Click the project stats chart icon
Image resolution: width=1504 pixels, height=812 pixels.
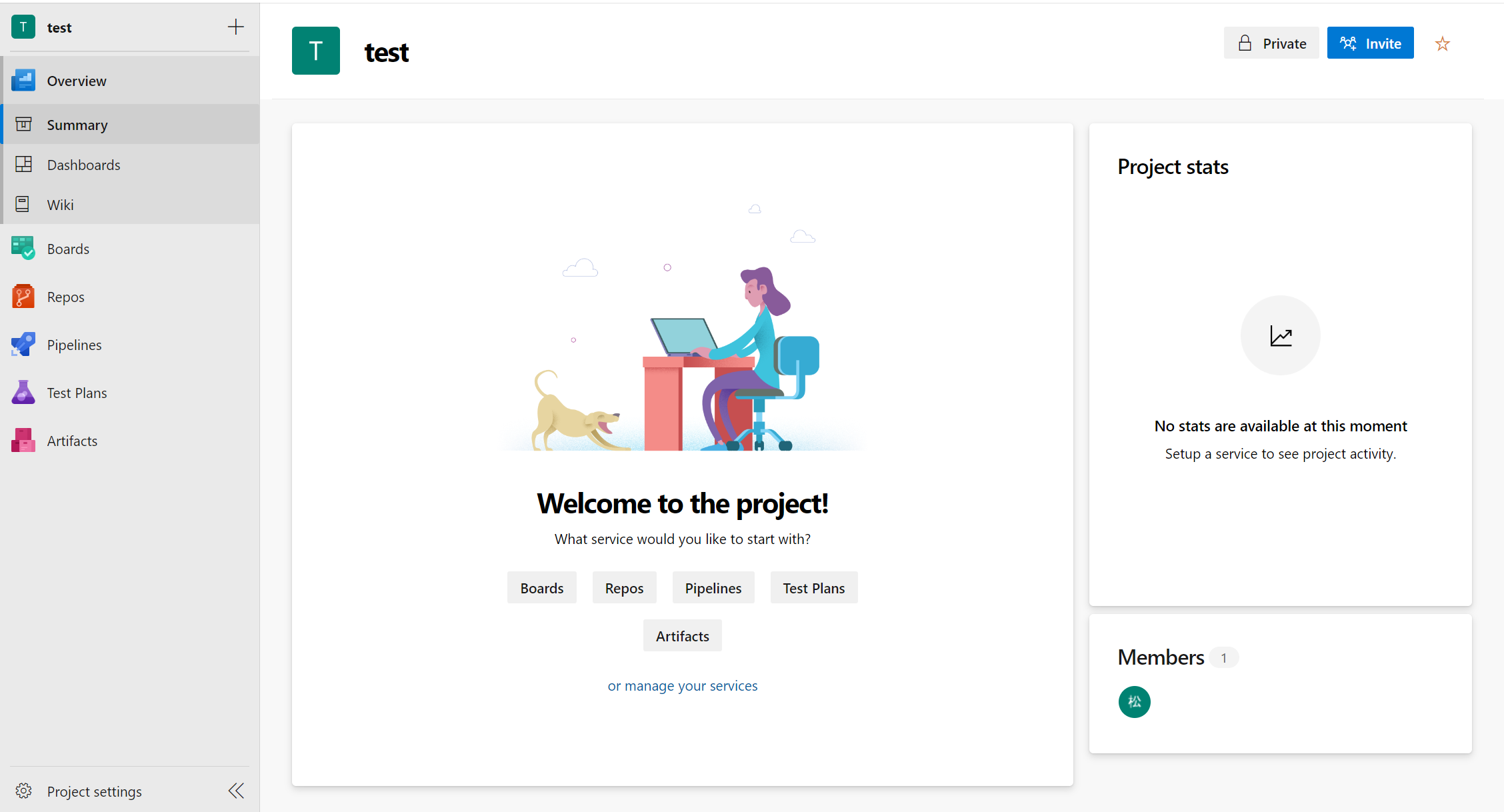tap(1280, 336)
